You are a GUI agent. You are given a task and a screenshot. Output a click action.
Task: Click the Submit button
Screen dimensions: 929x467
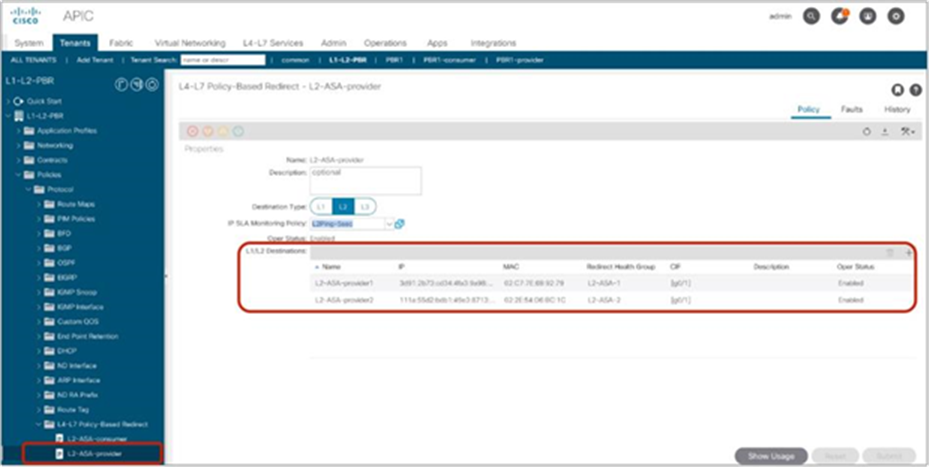889,456
